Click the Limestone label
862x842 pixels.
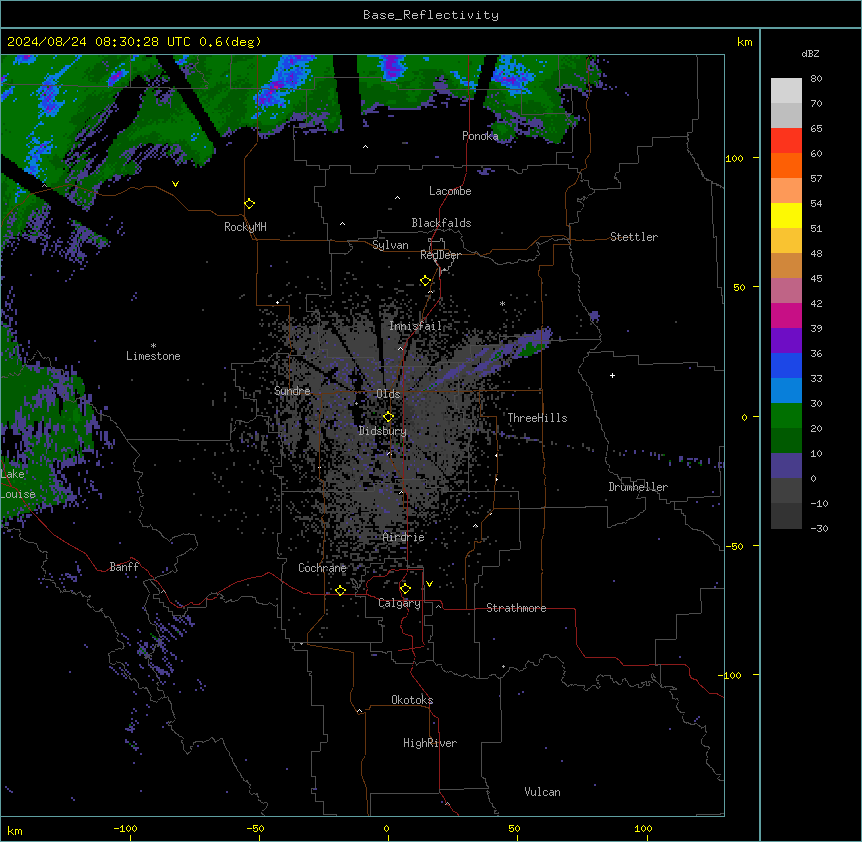[x=153, y=356]
